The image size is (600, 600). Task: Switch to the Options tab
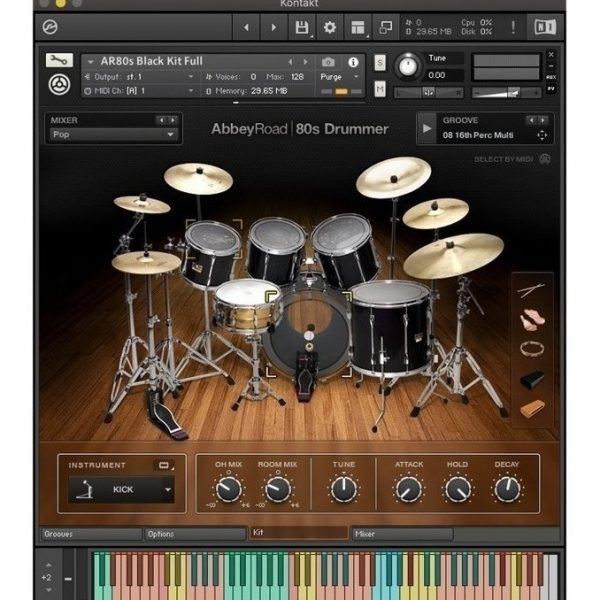click(x=195, y=534)
